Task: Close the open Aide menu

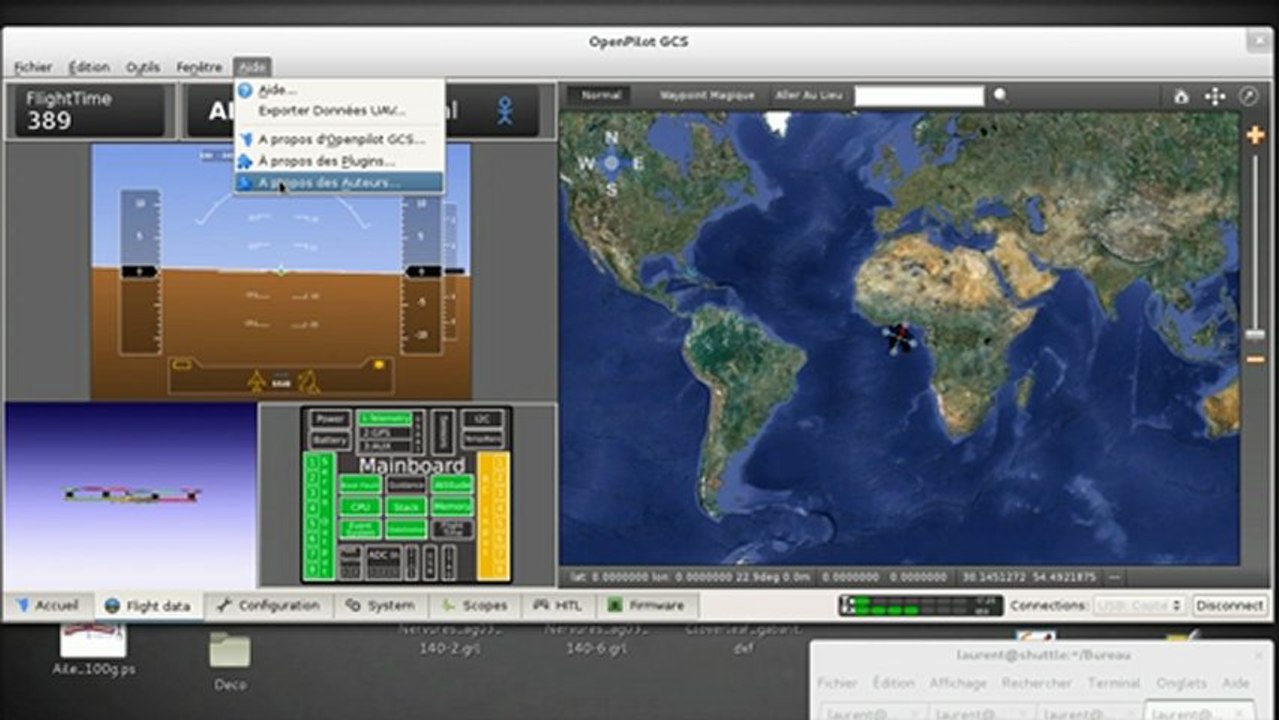Action: pos(252,67)
